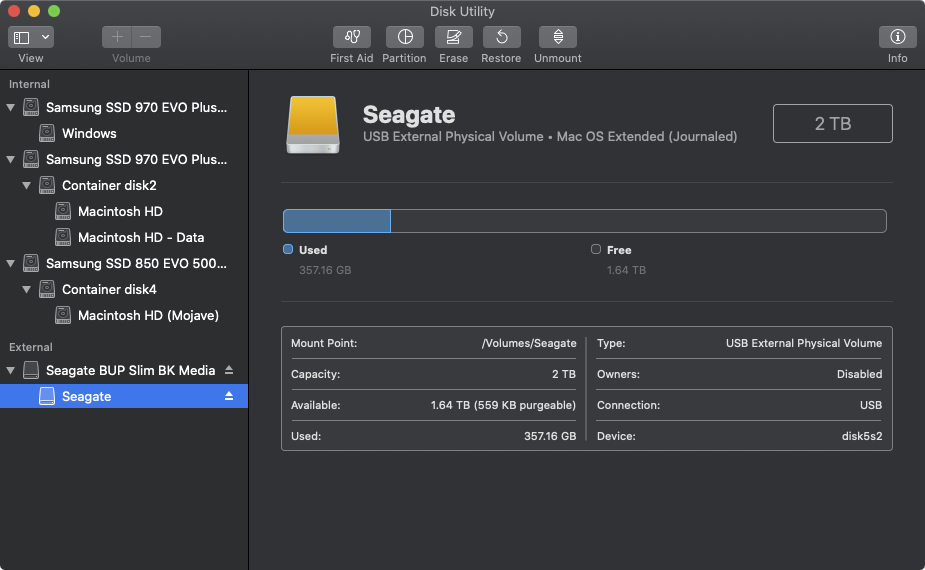The height and width of the screenshot is (570, 925).
Task: Collapse the Container disk2 tree
Action: (x=27, y=186)
